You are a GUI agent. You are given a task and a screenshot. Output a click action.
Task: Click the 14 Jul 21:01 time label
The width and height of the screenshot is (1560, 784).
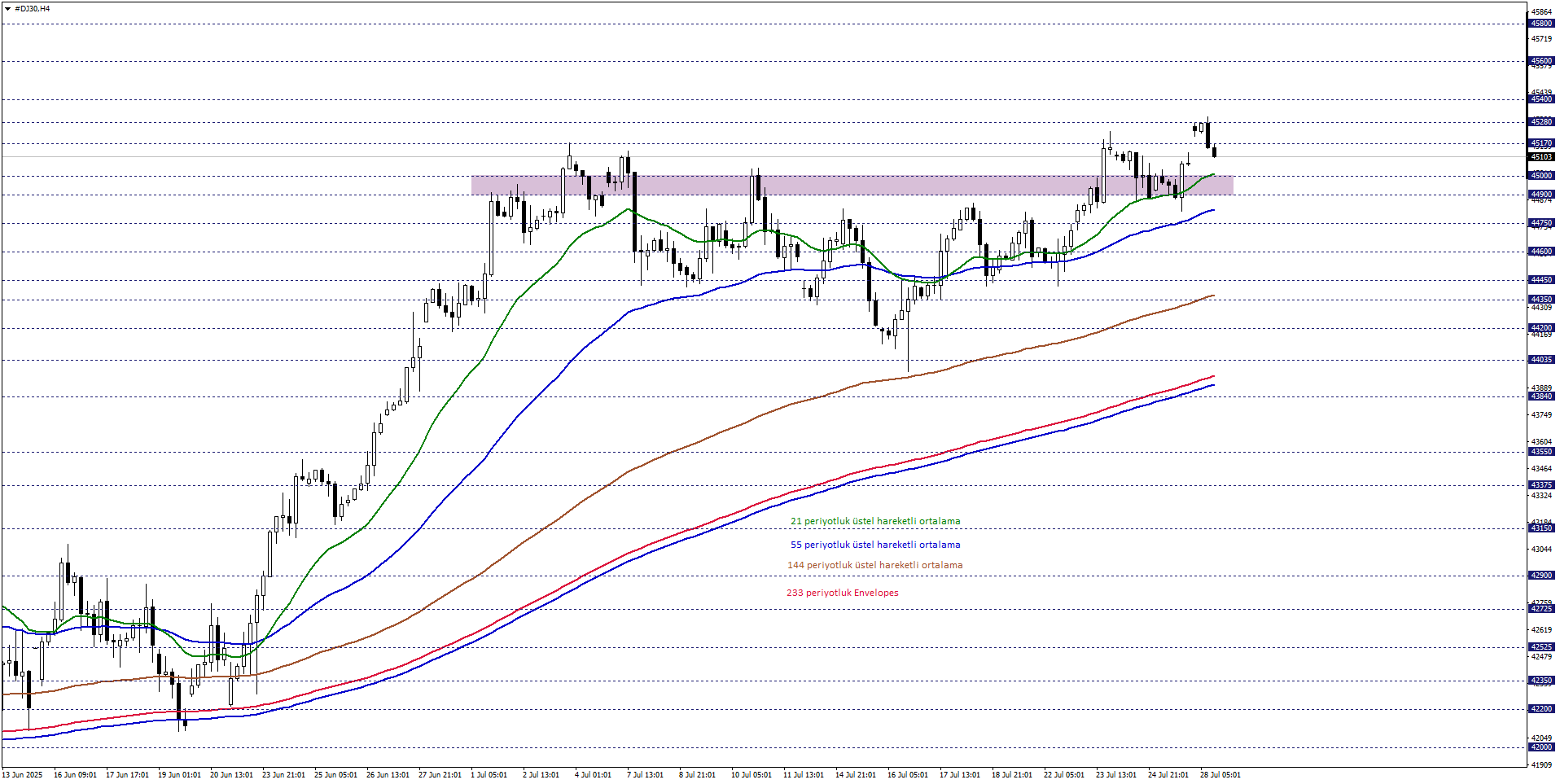tap(856, 775)
